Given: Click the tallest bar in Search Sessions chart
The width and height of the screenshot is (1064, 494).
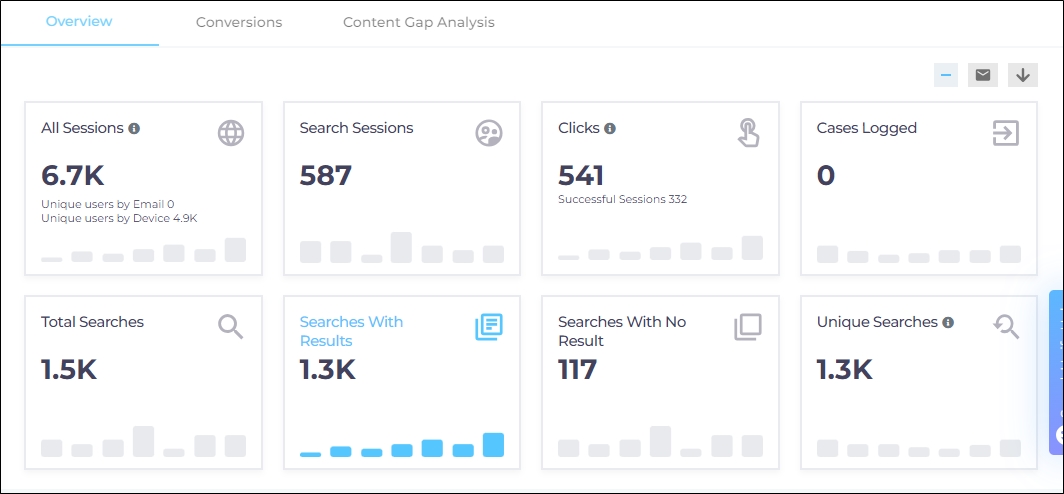Looking at the screenshot, I should point(401,247).
